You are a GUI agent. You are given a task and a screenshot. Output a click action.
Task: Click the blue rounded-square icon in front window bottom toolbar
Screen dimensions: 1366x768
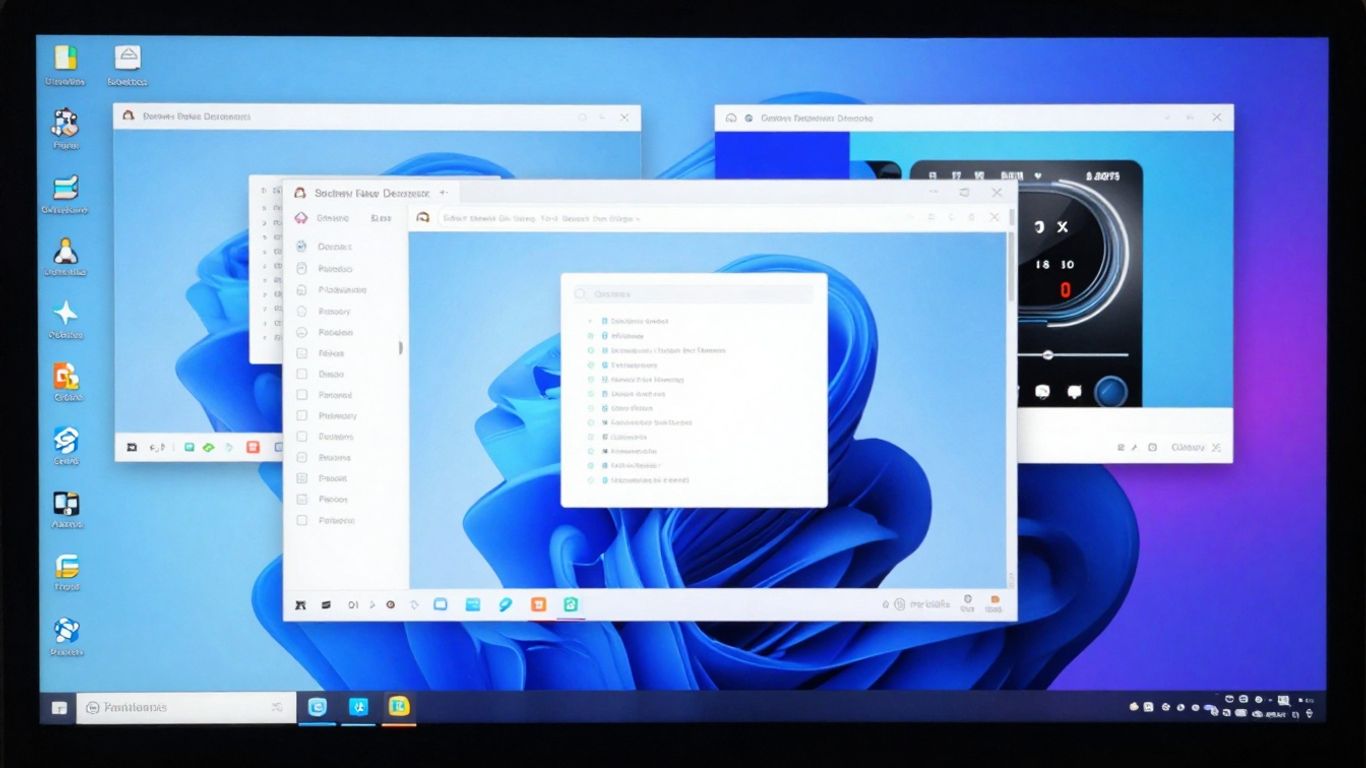click(440, 604)
